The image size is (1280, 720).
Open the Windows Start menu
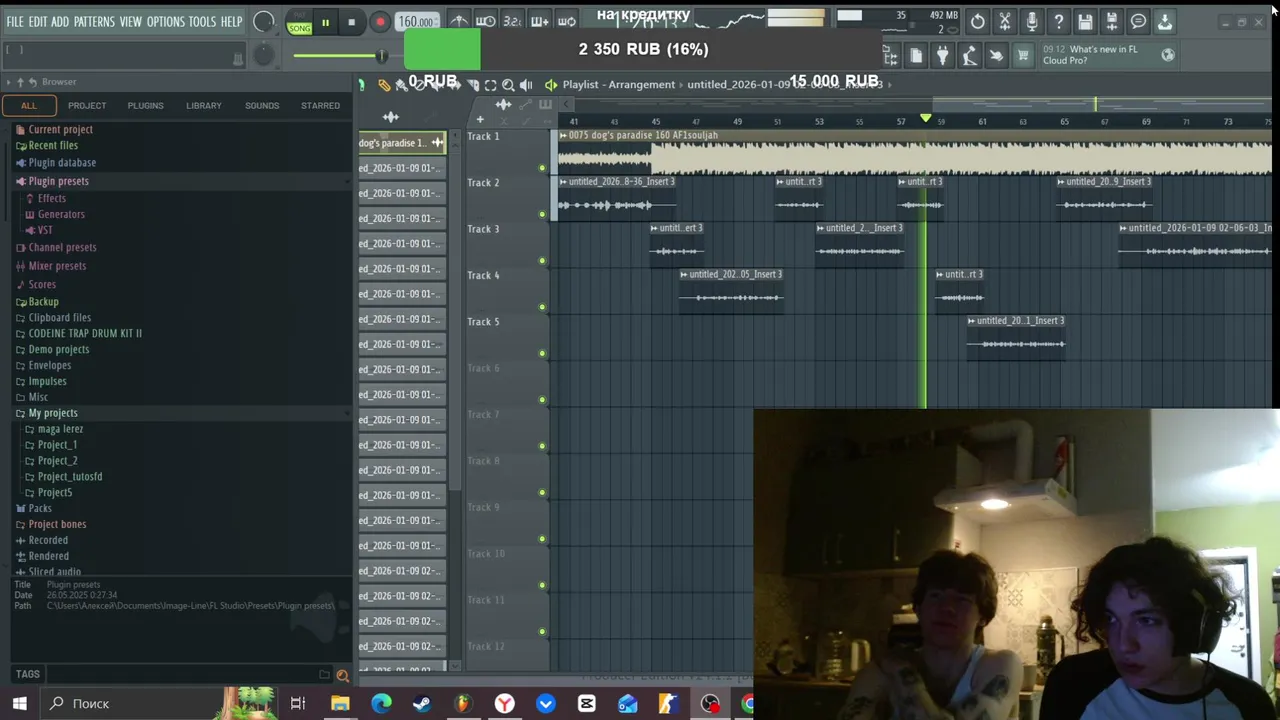pyautogui.click(x=19, y=703)
